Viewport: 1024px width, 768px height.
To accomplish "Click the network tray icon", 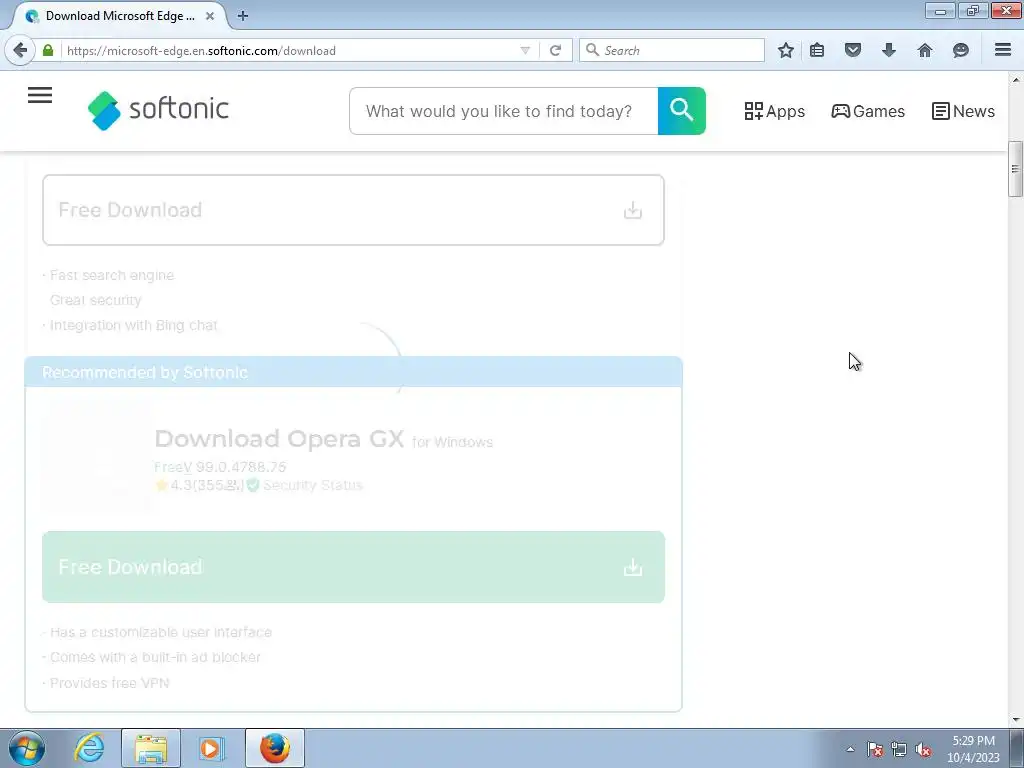I will [x=899, y=749].
